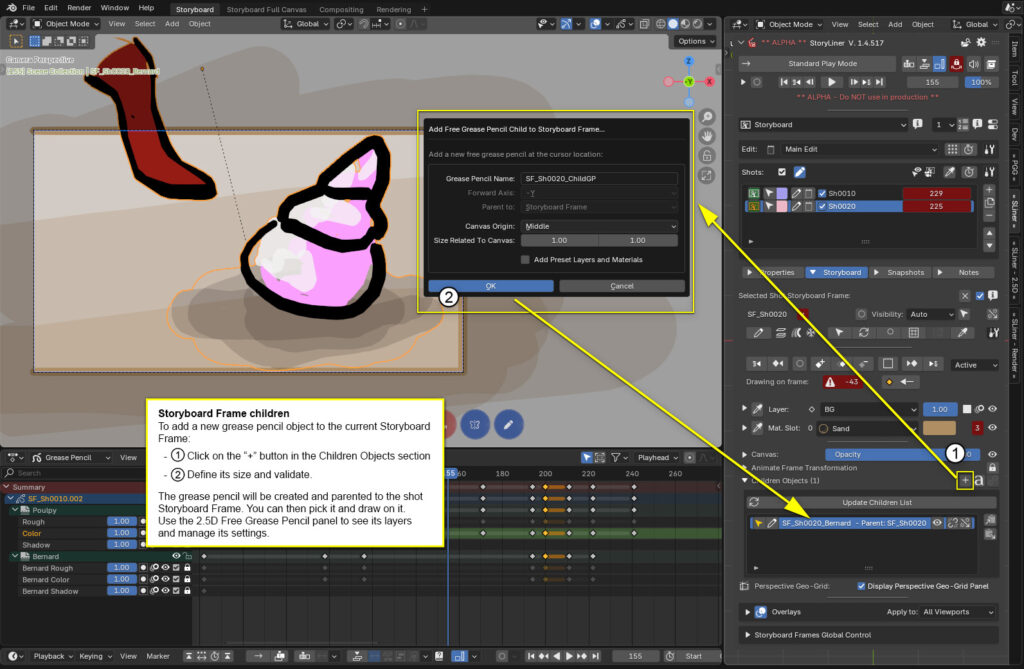The width and height of the screenshot is (1024, 669).
Task: Open the Visibility Auto dropdown
Action: [931, 314]
